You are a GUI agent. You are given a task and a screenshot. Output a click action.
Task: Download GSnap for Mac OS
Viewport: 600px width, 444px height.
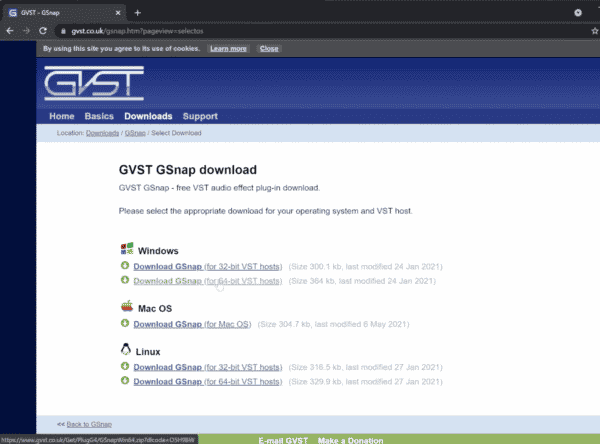click(x=192, y=324)
